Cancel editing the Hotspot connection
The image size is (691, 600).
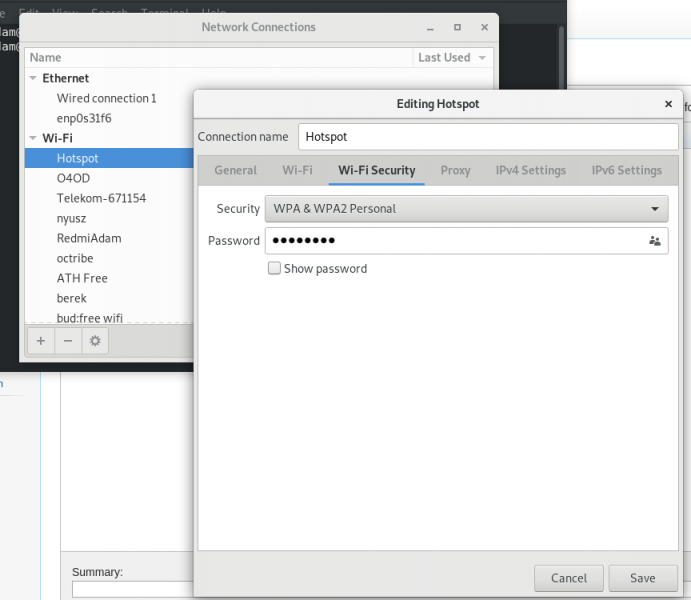pos(568,578)
